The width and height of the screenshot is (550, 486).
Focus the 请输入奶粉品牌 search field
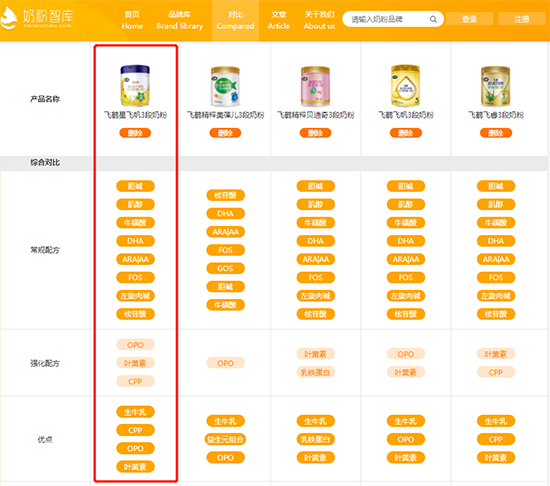(x=393, y=19)
